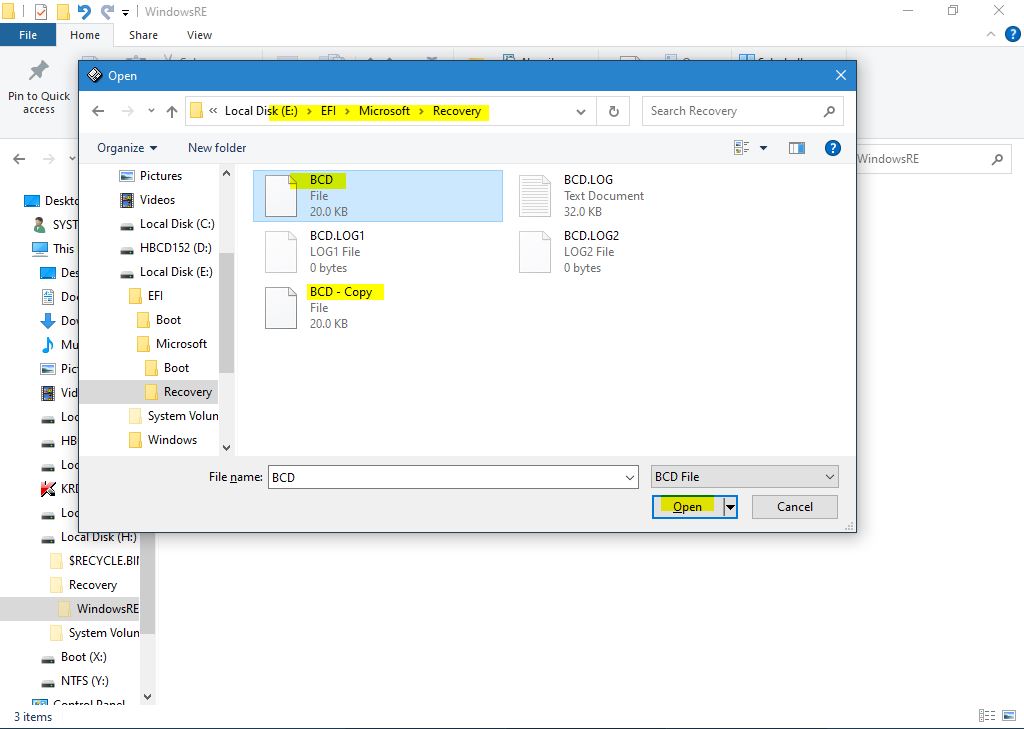Image resolution: width=1024 pixels, height=729 pixels.
Task: Click New folder button
Action: (217, 148)
